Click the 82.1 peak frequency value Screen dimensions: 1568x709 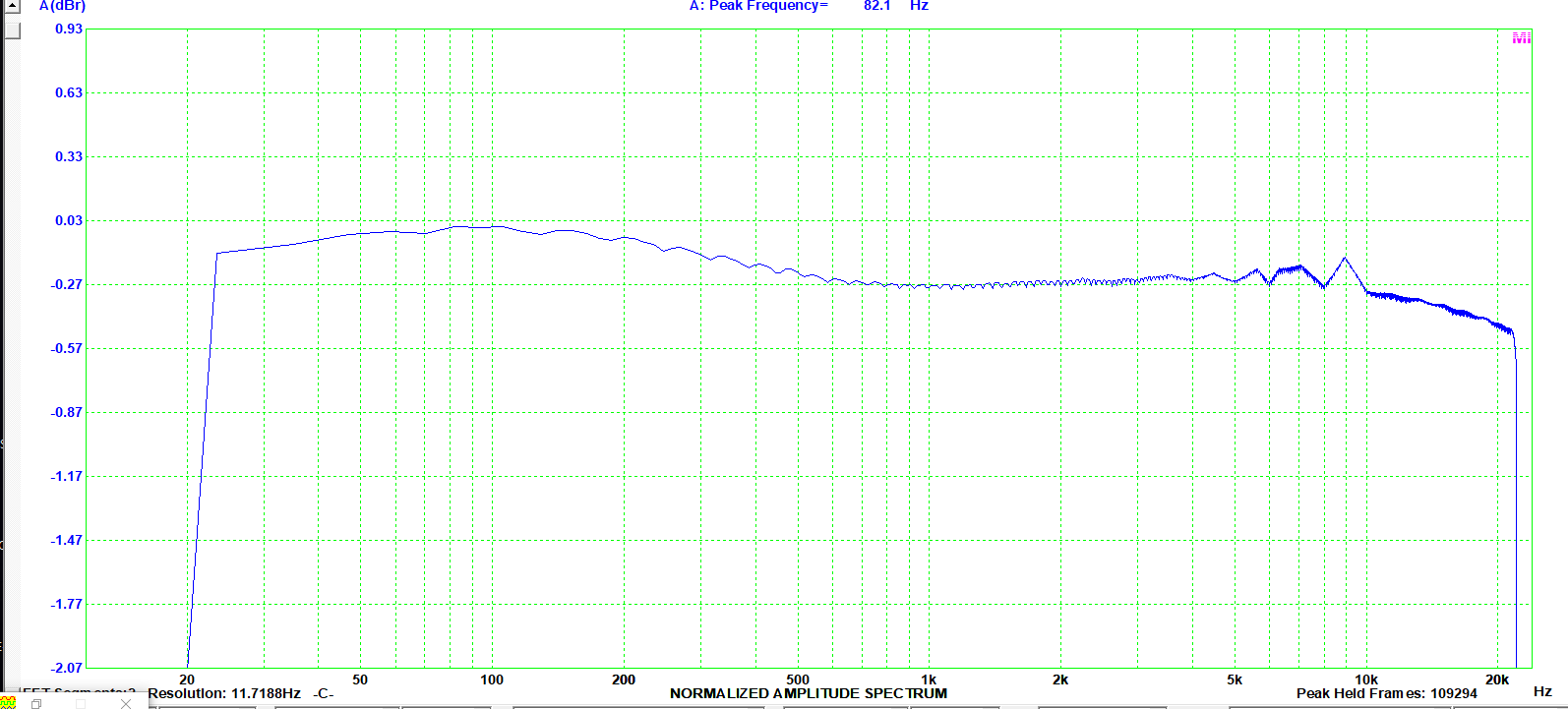pos(876,6)
